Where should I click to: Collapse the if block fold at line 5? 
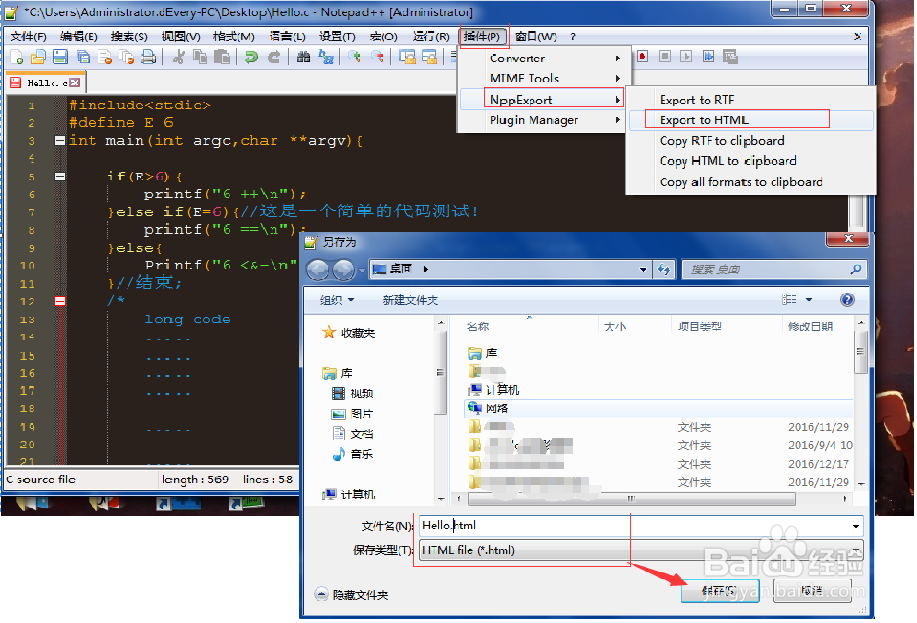click(60, 176)
